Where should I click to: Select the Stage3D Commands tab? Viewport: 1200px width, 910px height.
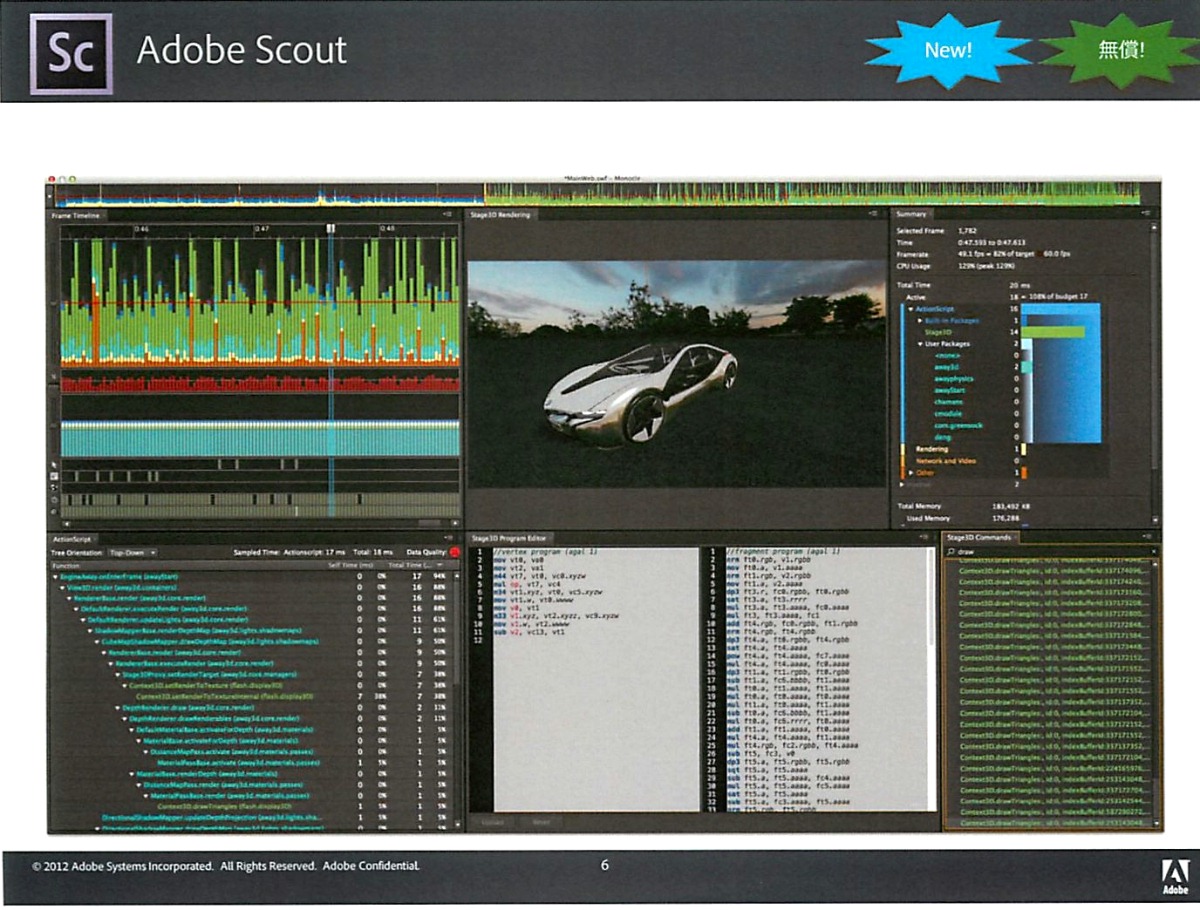click(979, 539)
